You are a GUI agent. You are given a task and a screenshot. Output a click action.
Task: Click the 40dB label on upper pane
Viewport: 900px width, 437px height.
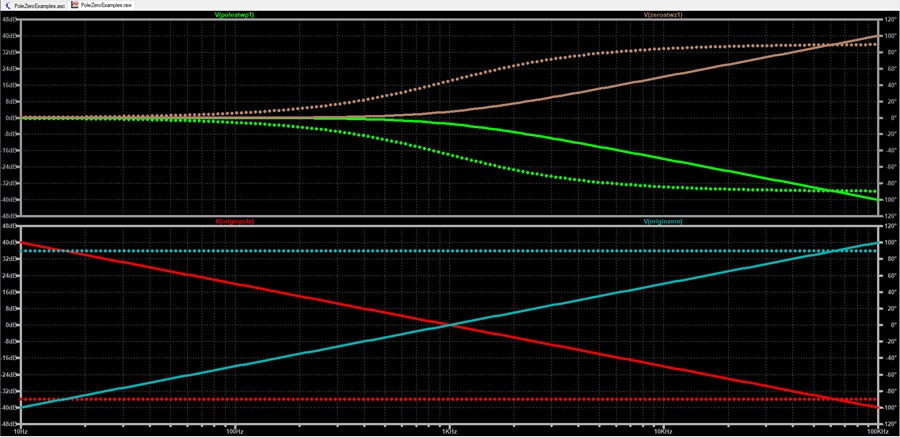[x=10, y=36]
